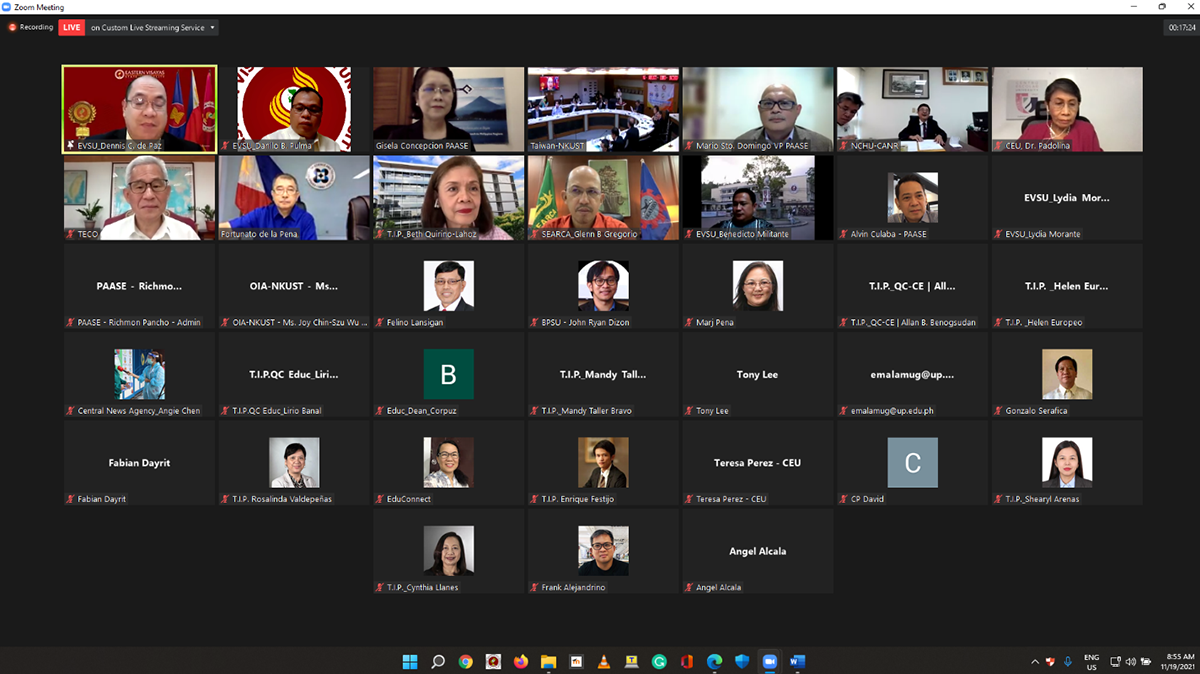The image size is (1200, 674).
Task: Open File Explorer folder icon in taskbar
Action: point(548,661)
